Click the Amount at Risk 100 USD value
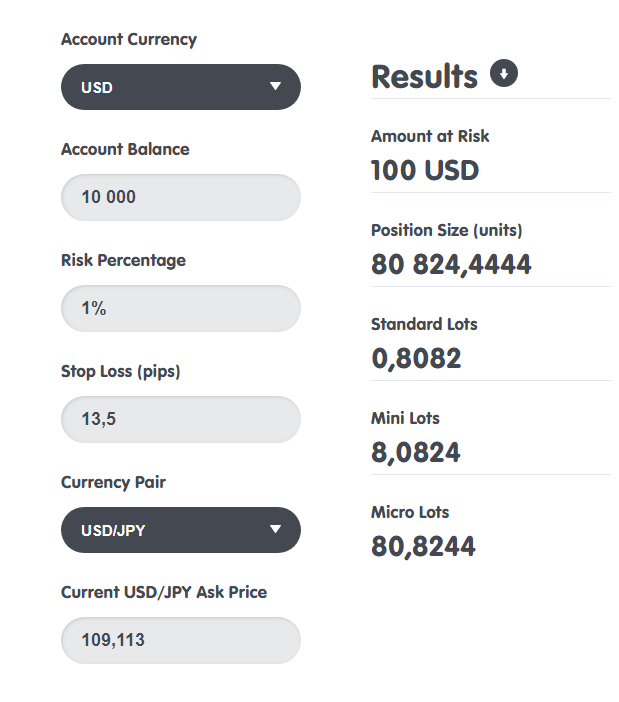619x702 pixels. coord(425,170)
